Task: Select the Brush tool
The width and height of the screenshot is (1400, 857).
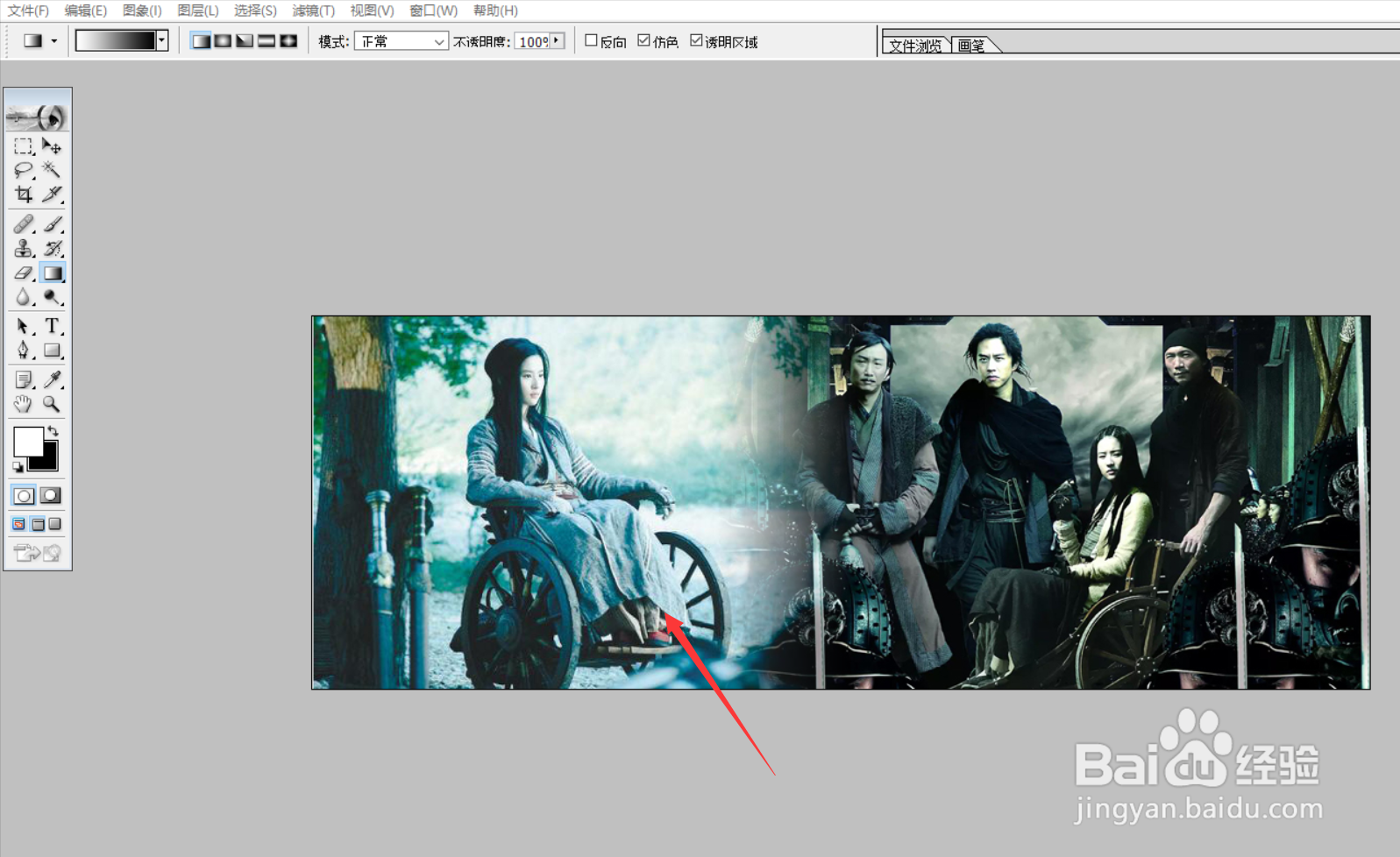Action: click(x=53, y=224)
